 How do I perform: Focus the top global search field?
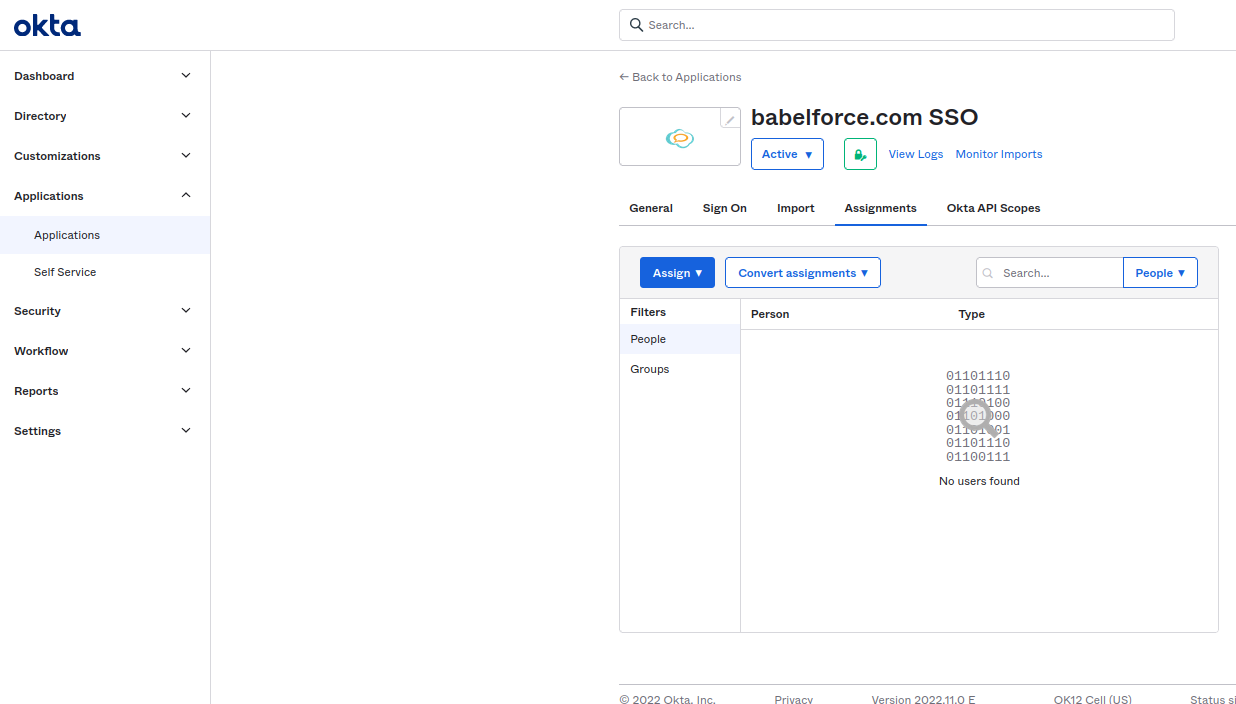897,25
